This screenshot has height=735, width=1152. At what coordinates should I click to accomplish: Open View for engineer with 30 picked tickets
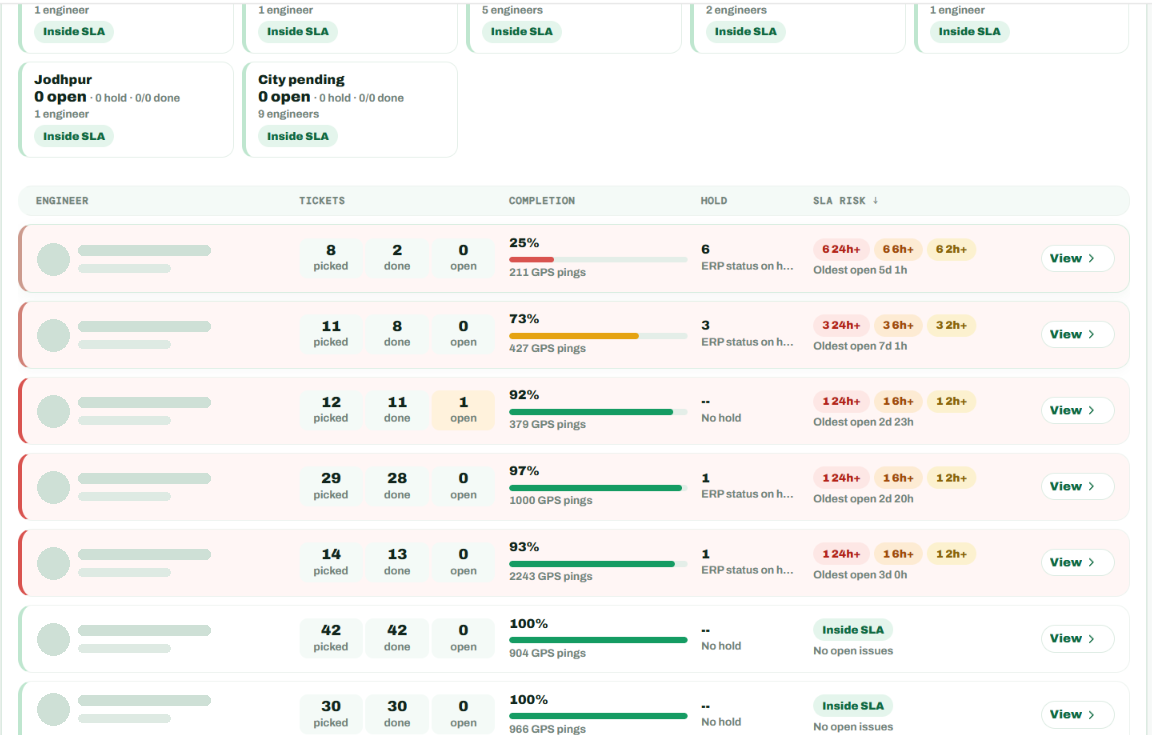click(1077, 714)
